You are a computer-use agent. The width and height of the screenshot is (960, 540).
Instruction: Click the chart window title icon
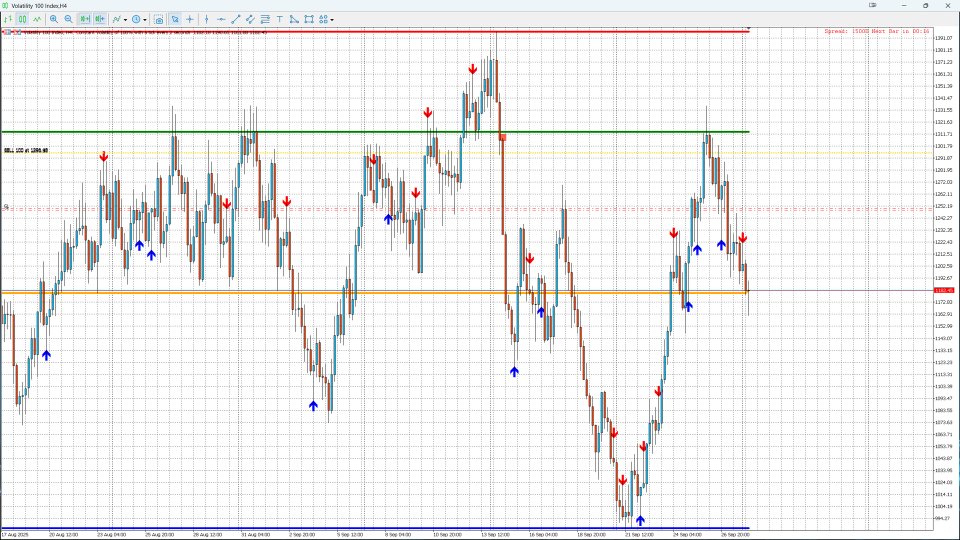(x=6, y=6)
